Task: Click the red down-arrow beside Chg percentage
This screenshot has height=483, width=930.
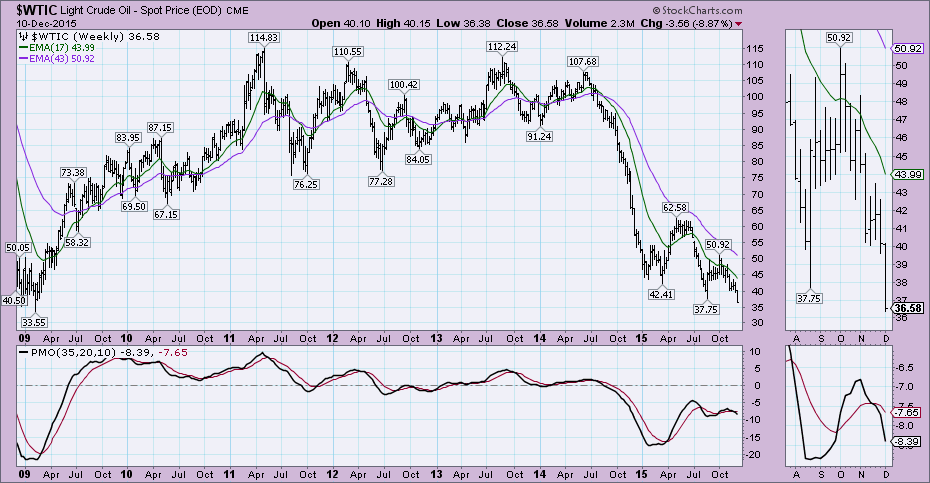Action: coord(739,22)
